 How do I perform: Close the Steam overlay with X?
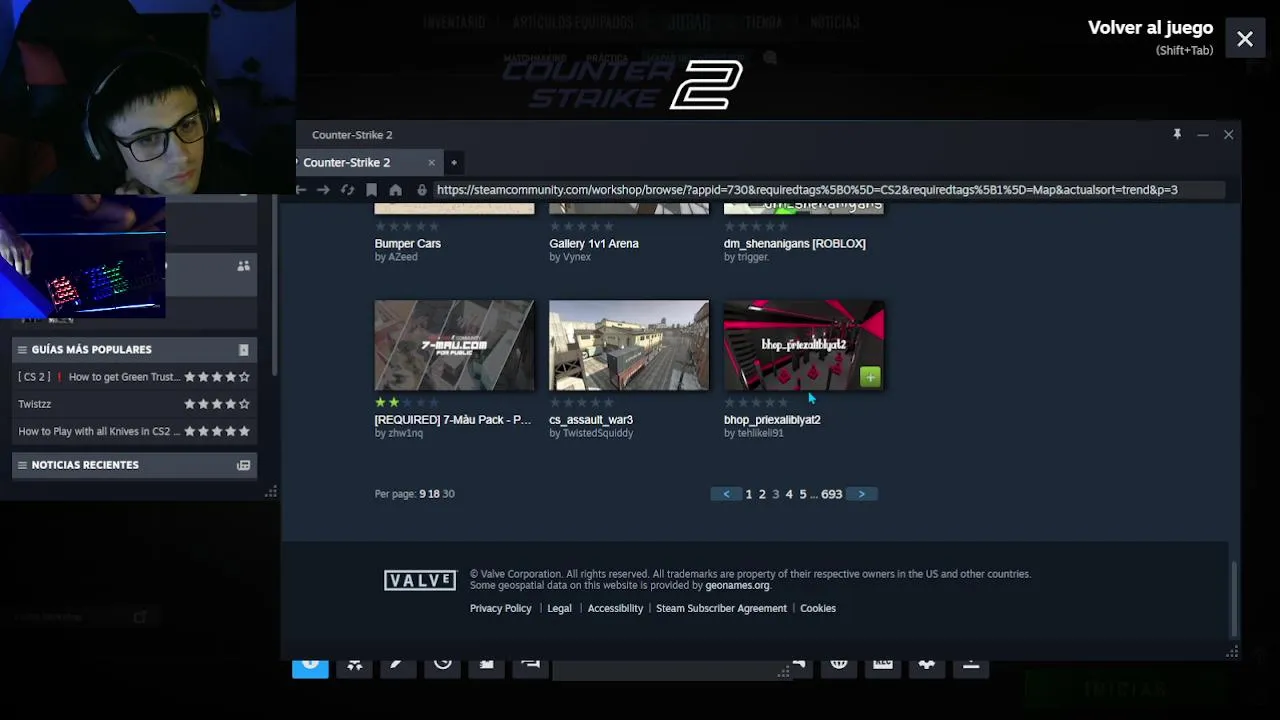(x=1245, y=39)
